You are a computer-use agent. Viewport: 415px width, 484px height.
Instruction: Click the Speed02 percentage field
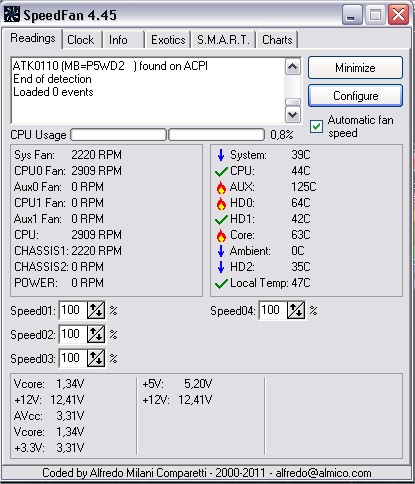(x=73, y=334)
